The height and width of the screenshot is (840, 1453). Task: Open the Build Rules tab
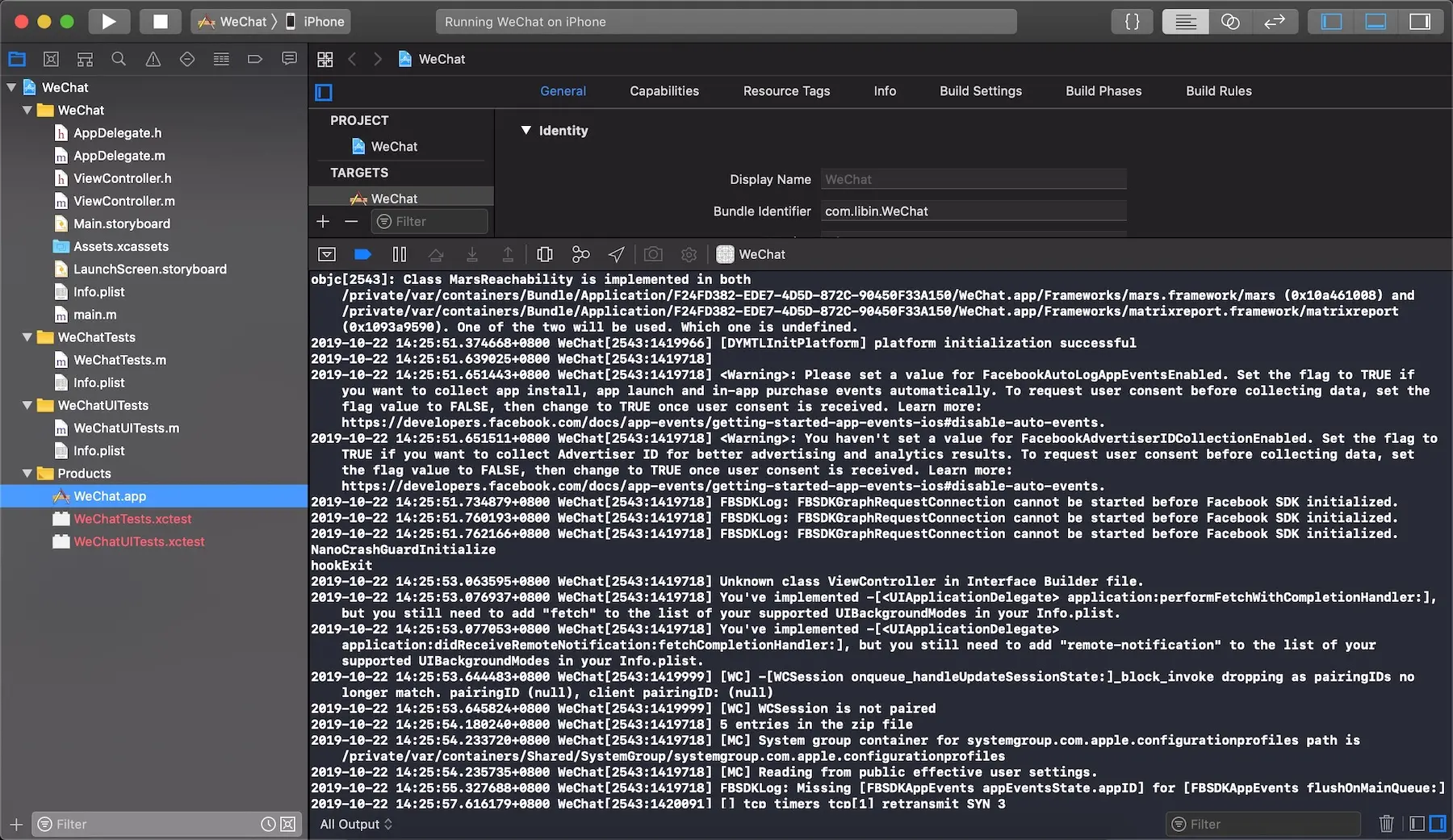point(1219,91)
